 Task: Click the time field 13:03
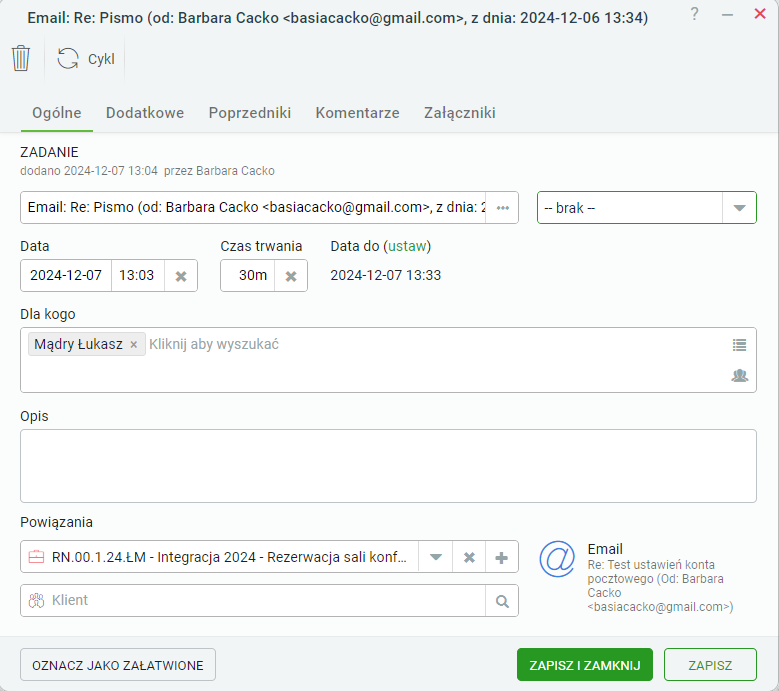click(x=138, y=275)
